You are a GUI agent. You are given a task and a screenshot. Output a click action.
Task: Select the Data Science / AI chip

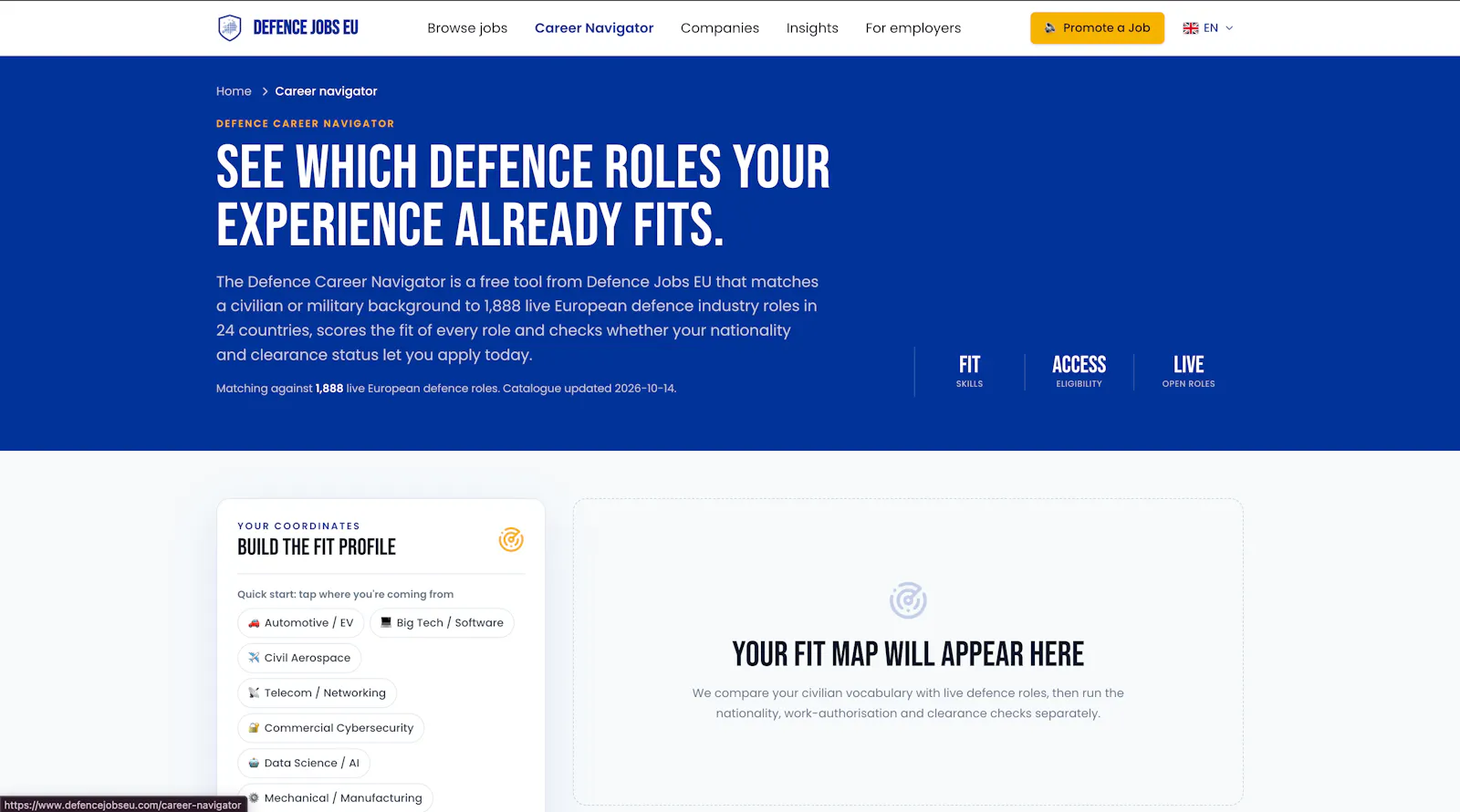click(x=304, y=763)
